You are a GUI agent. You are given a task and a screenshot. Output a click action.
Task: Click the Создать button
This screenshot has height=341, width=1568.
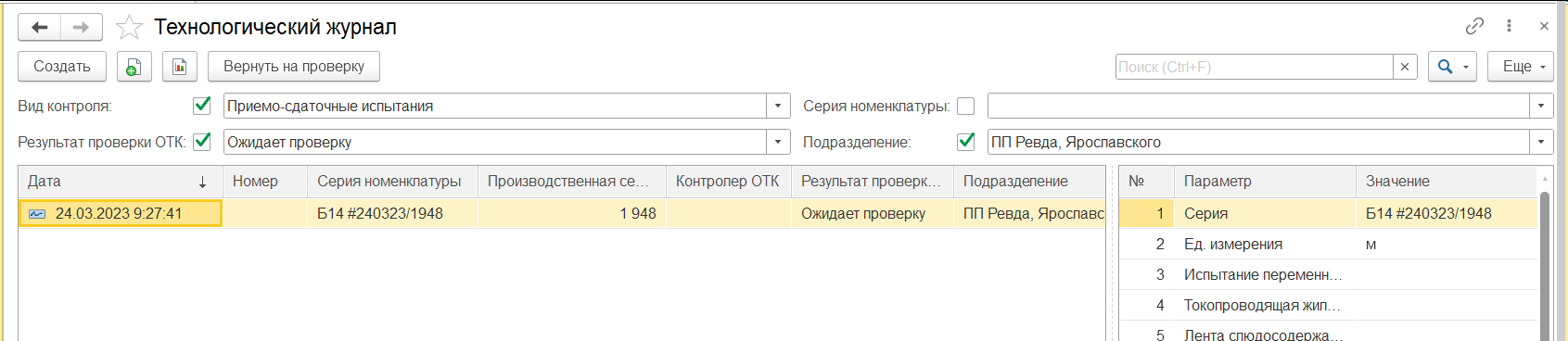[x=62, y=67]
